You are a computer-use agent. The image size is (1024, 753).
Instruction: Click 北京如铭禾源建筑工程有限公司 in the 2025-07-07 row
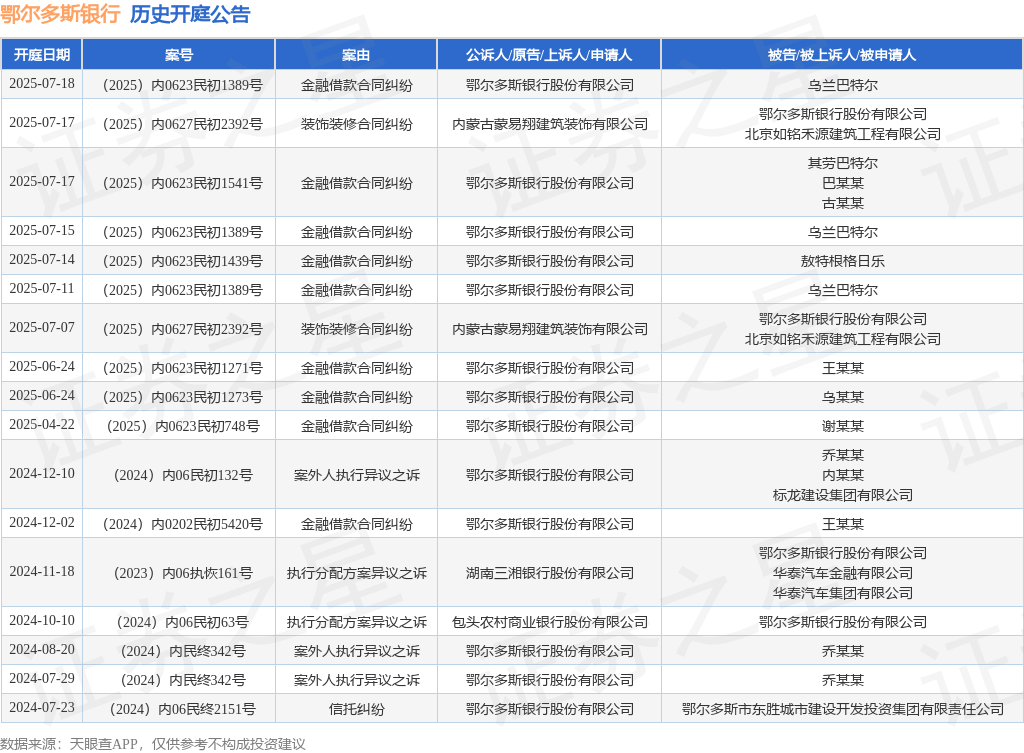(842, 339)
